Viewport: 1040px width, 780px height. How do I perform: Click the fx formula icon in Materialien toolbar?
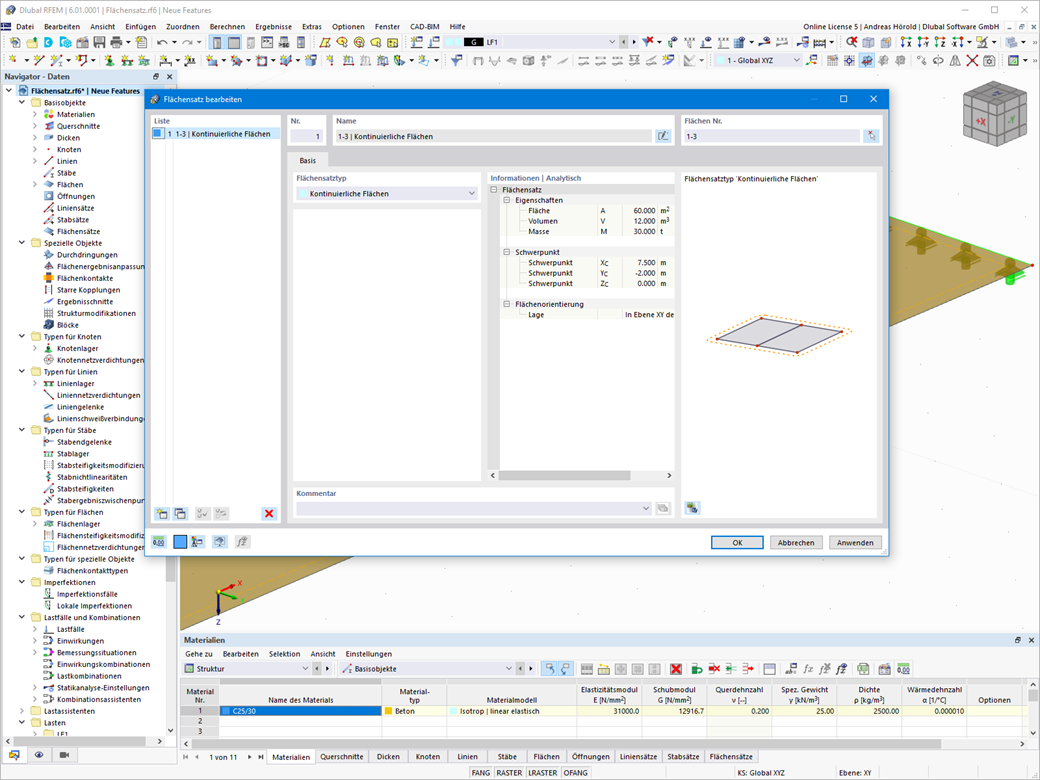(x=808, y=669)
